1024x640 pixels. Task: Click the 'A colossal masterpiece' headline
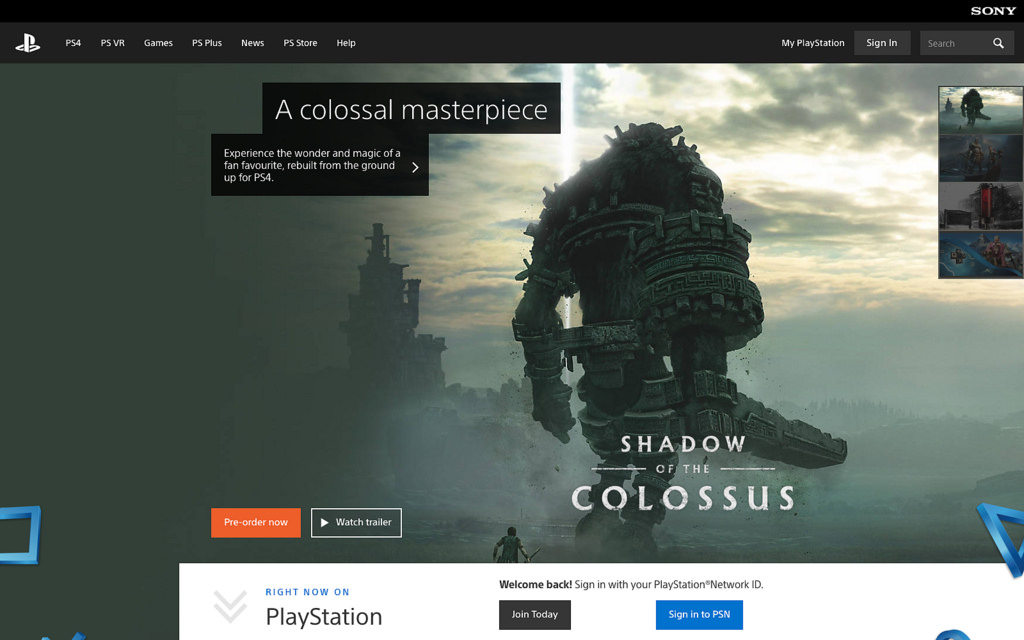pos(411,109)
